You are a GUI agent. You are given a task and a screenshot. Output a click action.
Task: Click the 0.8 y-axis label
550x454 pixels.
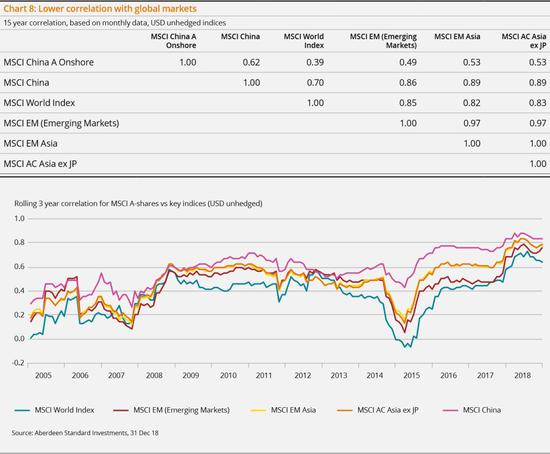click(19, 242)
